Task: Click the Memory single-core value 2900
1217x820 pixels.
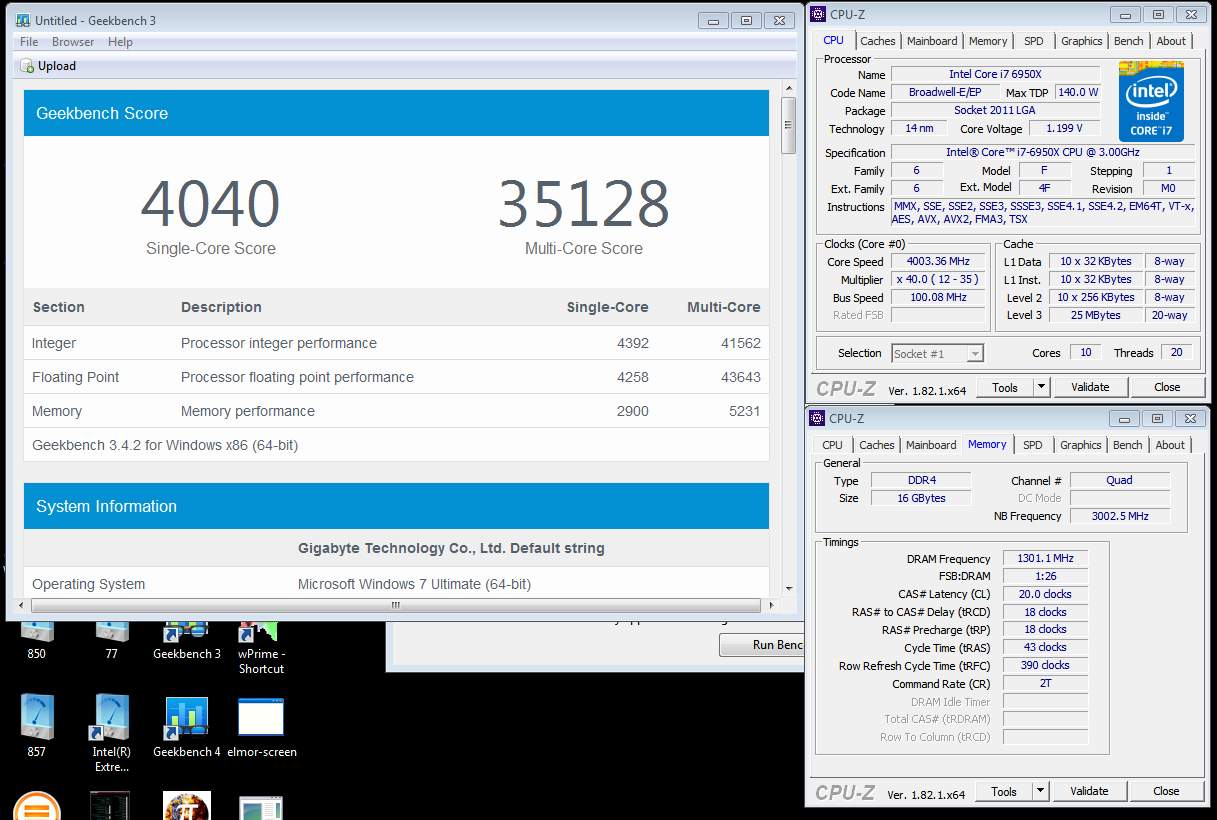Action: coord(633,411)
